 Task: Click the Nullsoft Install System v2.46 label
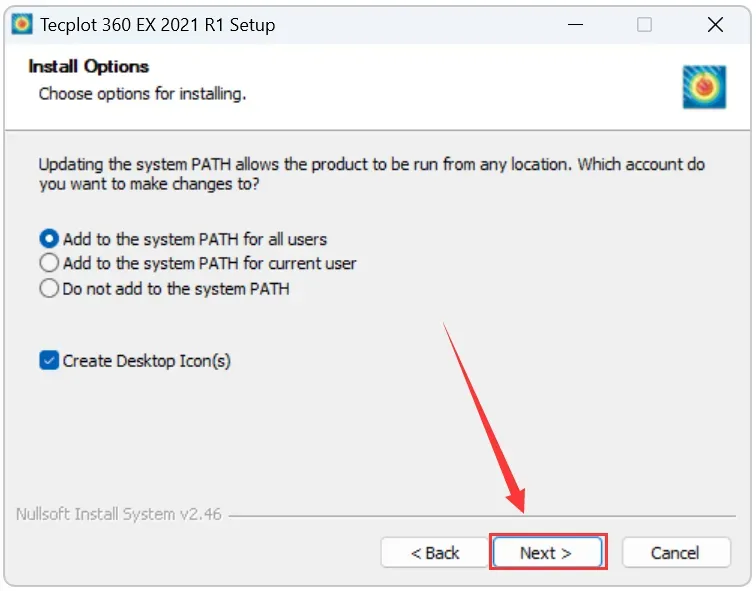click(x=119, y=514)
